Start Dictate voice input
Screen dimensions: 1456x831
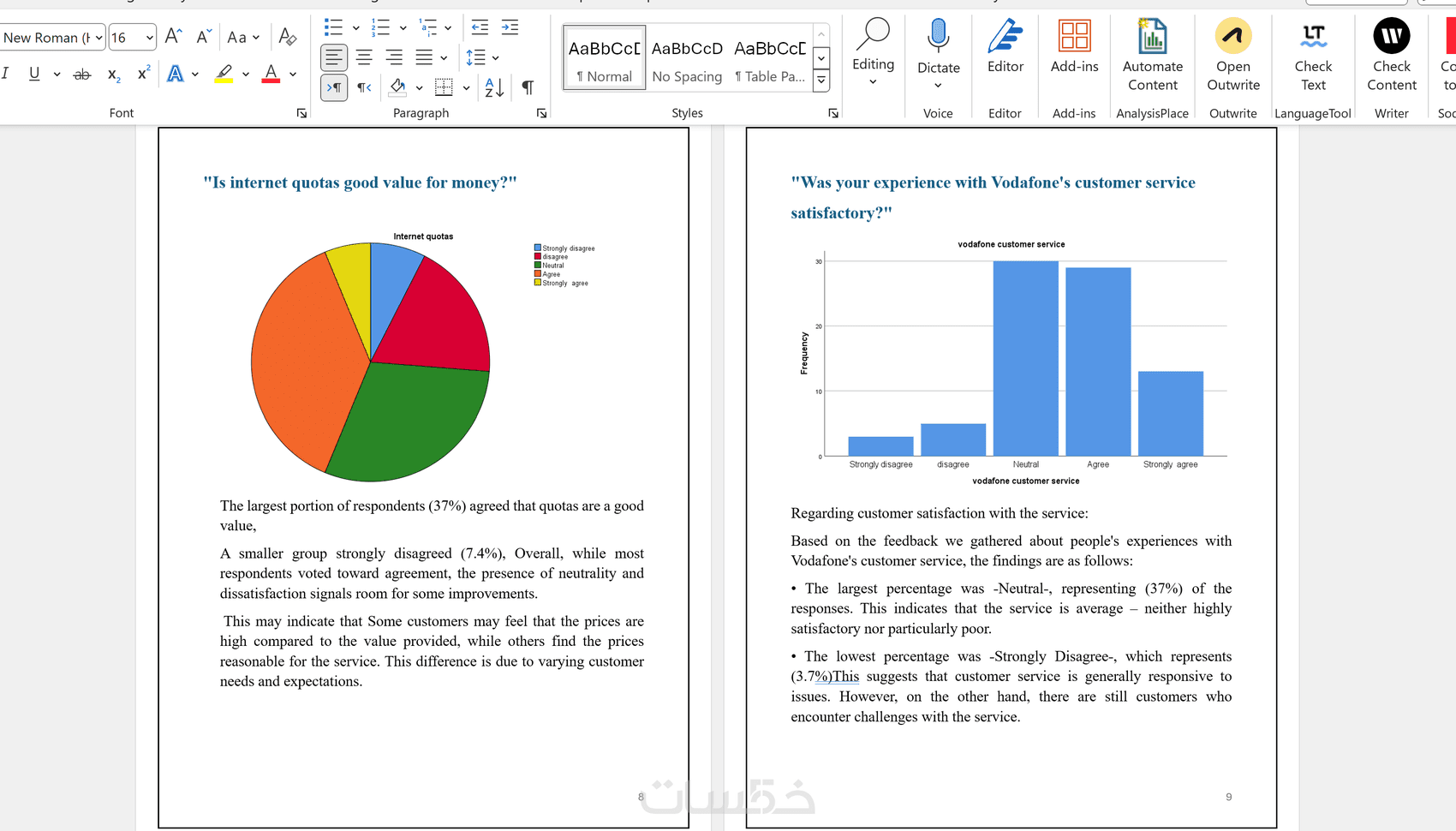click(x=939, y=54)
